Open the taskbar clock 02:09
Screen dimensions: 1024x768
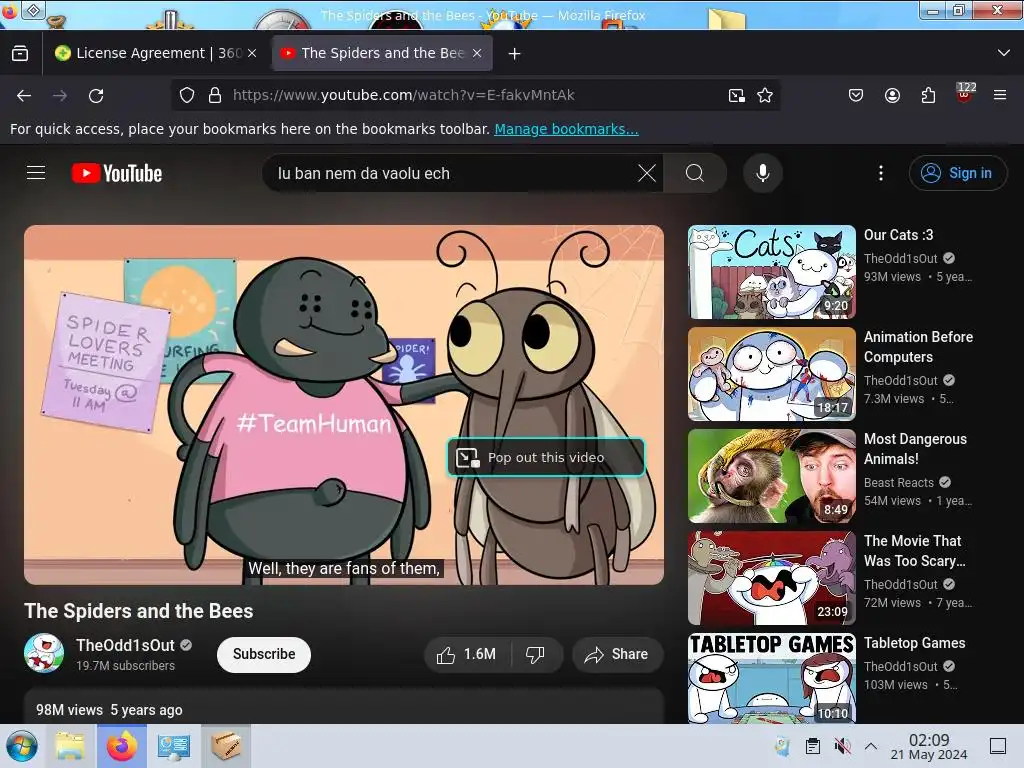click(x=929, y=746)
